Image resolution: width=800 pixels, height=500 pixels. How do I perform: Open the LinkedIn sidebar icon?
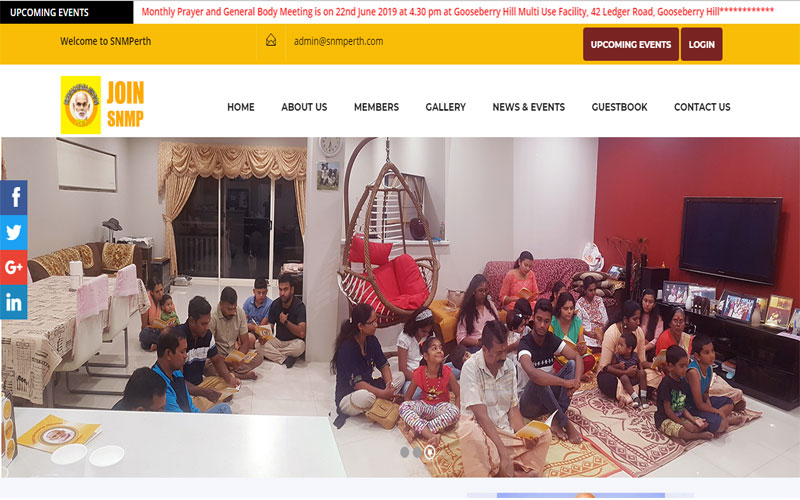(14, 302)
